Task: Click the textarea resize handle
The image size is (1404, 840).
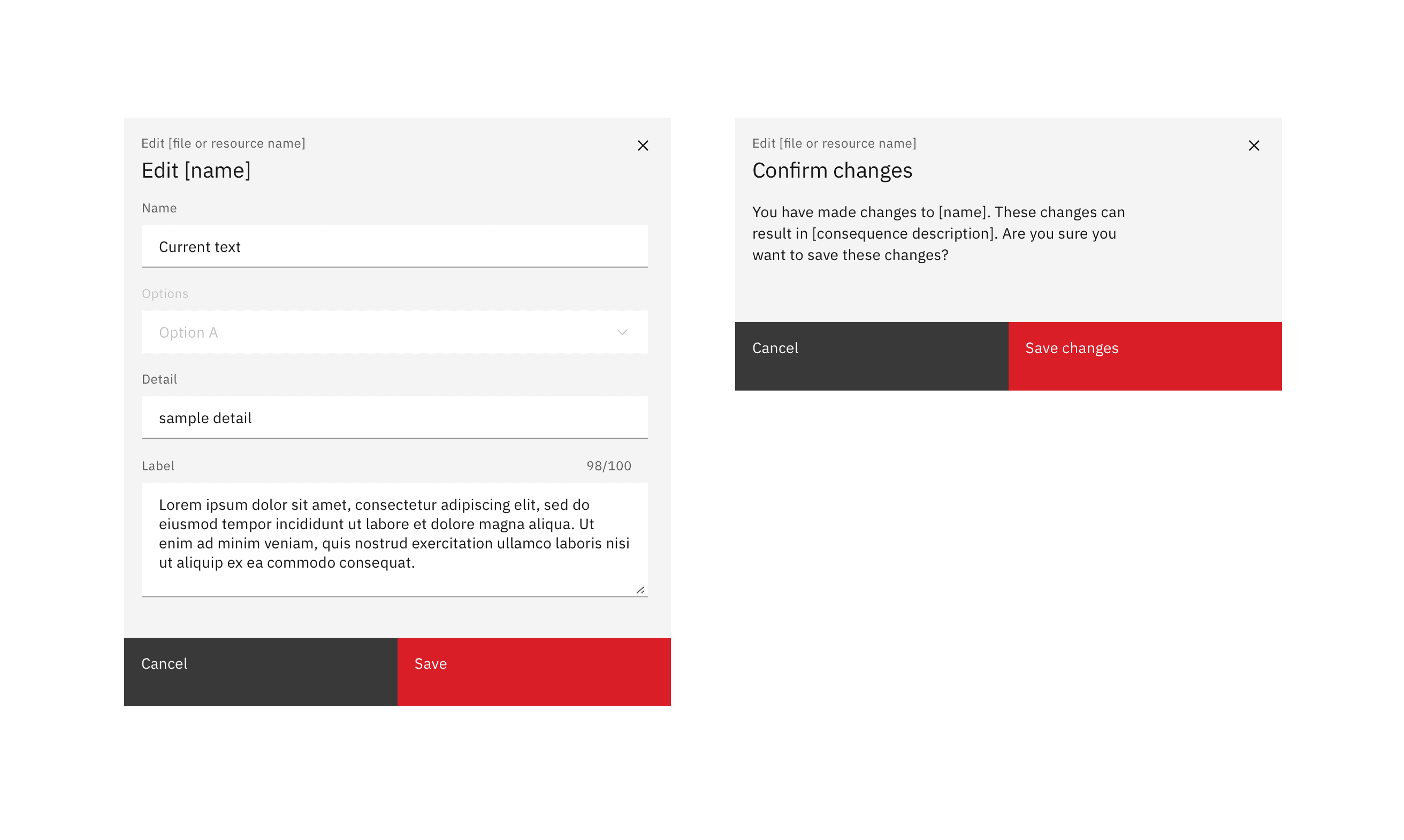Action: click(640, 590)
